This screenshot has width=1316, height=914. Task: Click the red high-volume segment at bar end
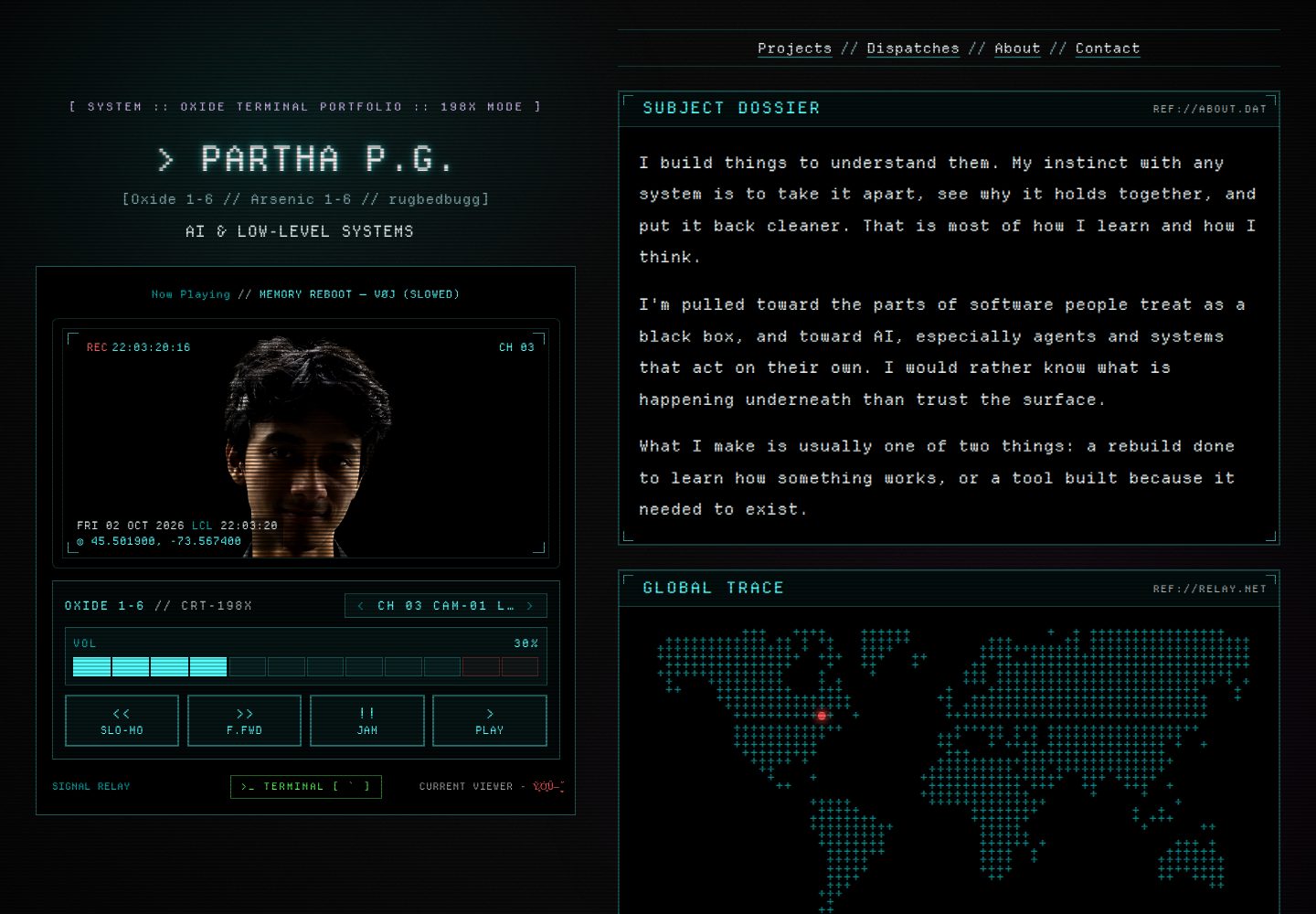[x=520, y=667]
